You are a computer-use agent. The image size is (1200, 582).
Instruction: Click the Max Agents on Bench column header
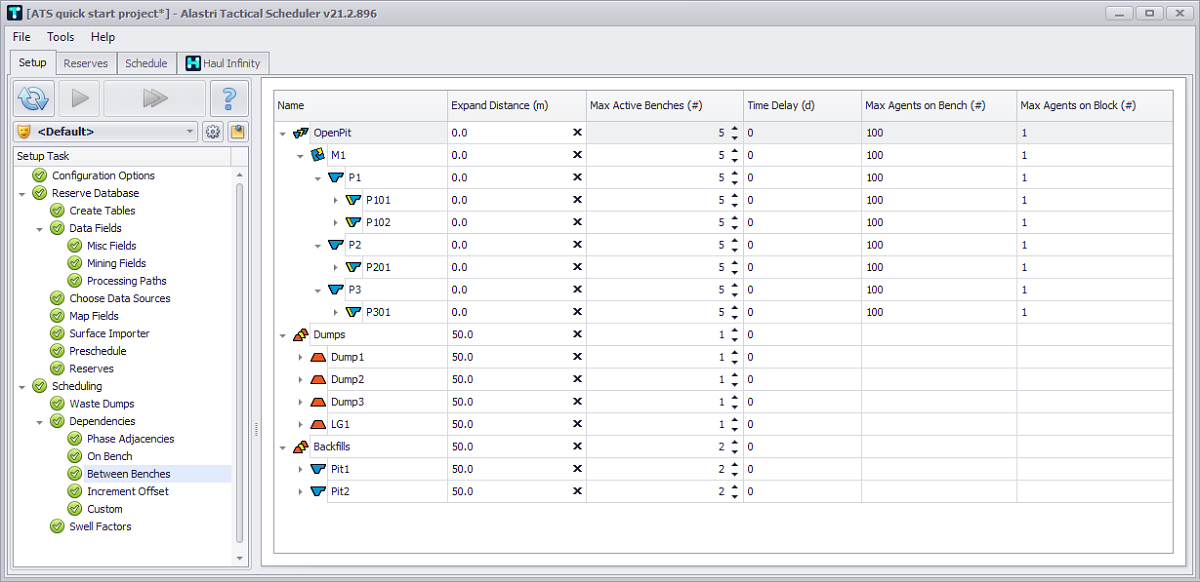(937, 105)
